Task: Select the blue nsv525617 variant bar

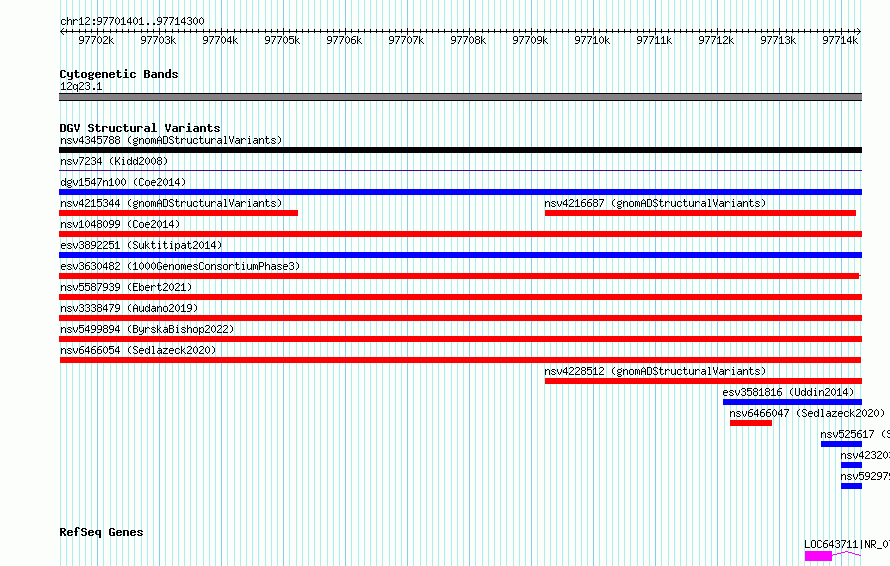Action: coord(841,444)
